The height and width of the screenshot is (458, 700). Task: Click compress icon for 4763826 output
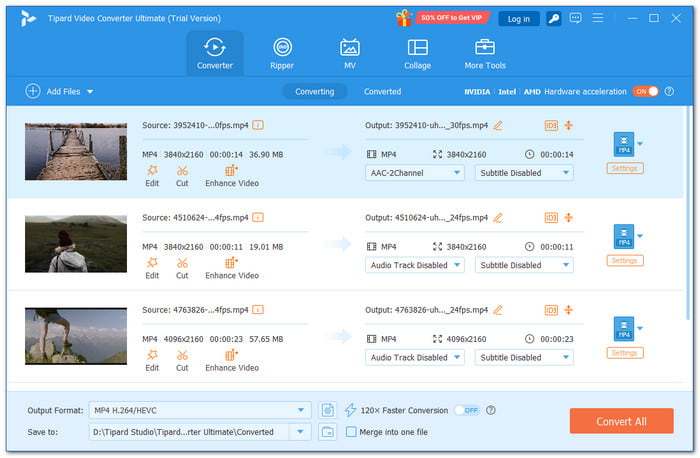(568, 310)
